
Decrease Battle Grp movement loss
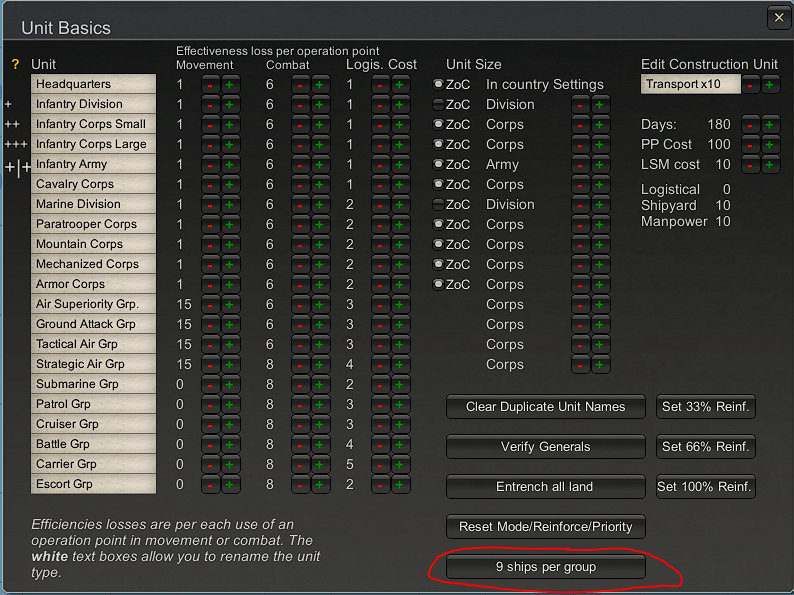point(210,445)
